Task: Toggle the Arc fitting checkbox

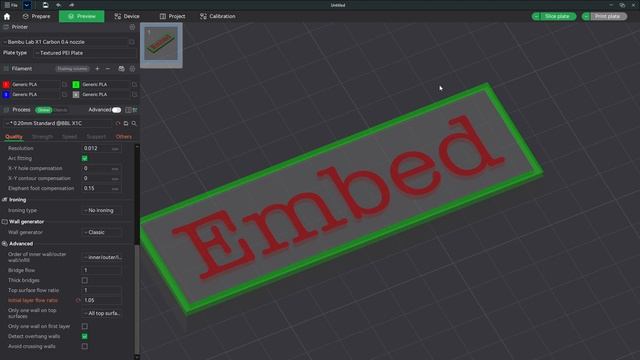Action: 84,158
